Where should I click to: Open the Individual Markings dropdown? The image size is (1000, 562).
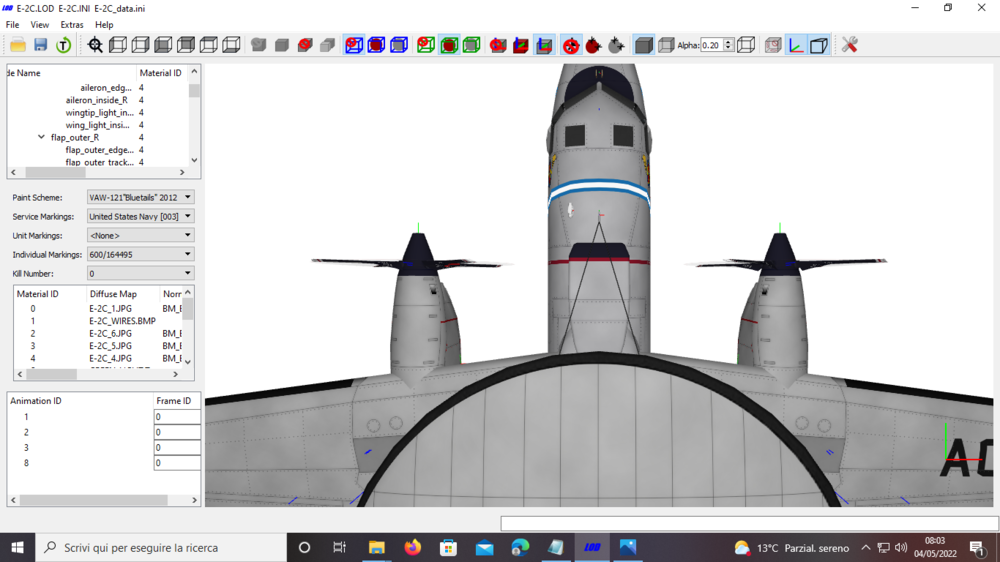[x=140, y=255]
